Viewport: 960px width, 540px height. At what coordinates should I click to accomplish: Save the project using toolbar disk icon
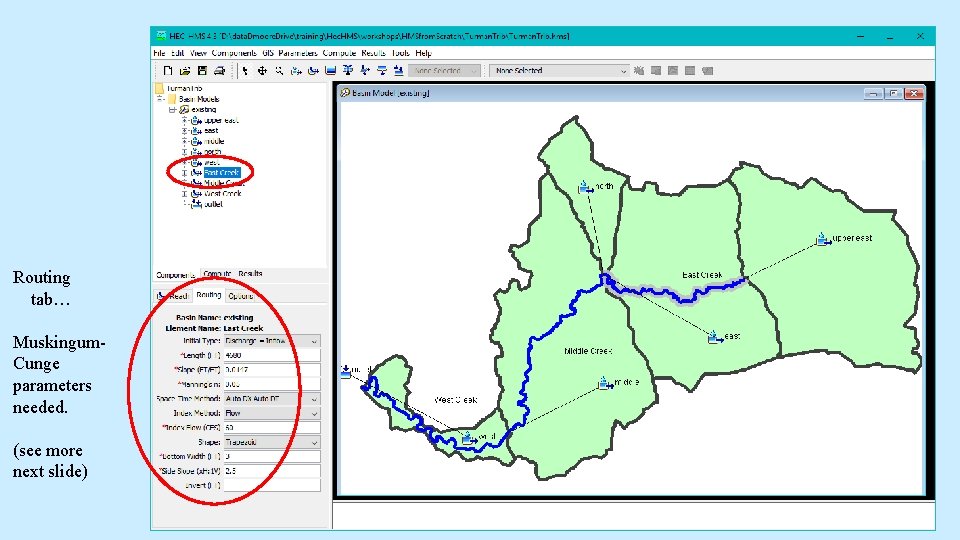click(202, 71)
